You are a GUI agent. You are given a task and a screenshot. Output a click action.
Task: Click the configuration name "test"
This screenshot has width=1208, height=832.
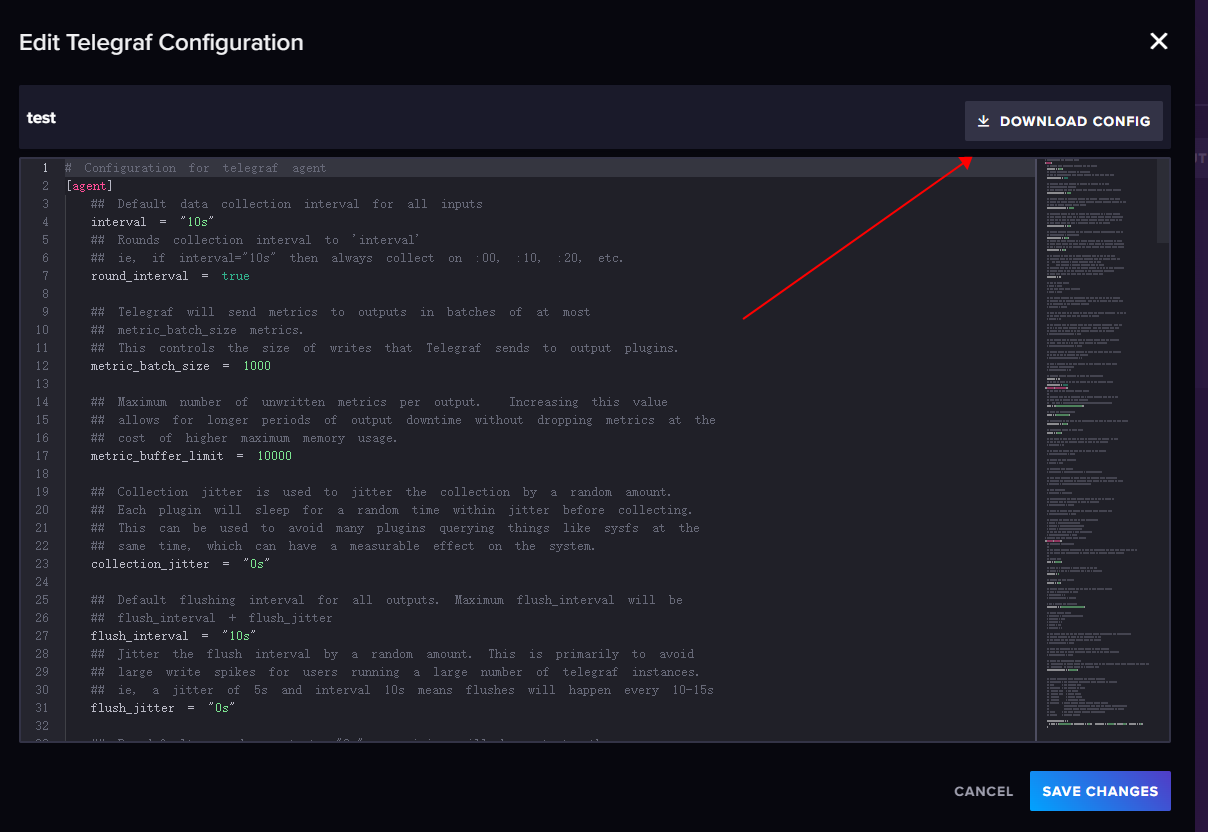[x=41, y=118]
